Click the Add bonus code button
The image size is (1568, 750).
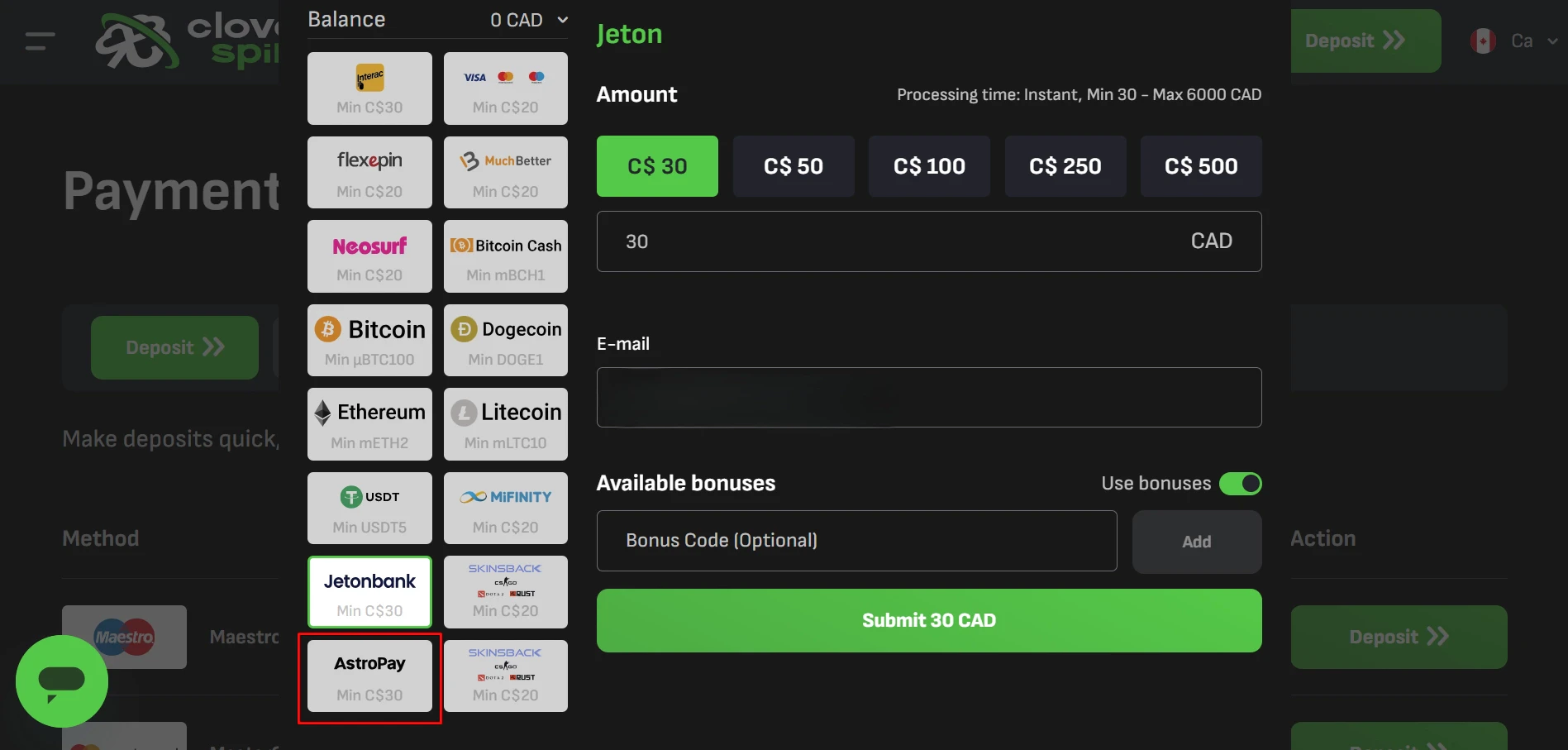click(x=1197, y=542)
